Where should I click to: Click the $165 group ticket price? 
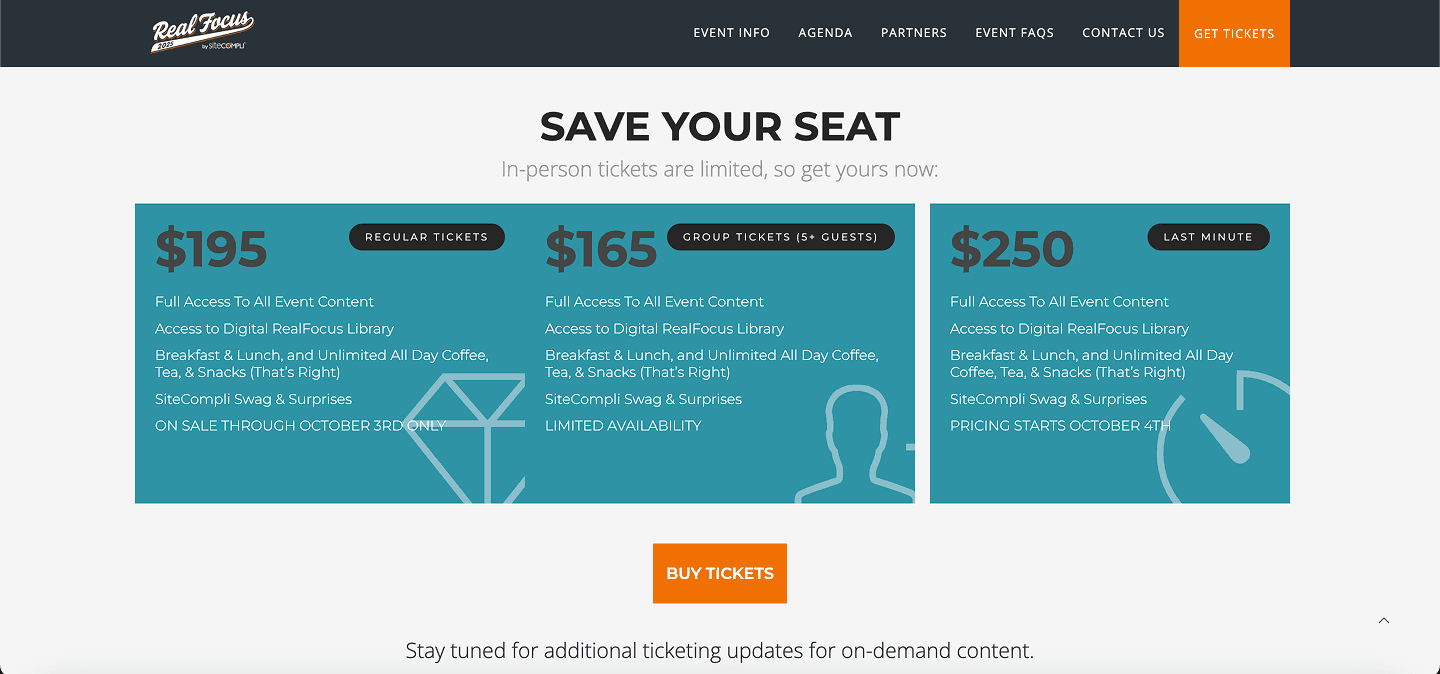[601, 248]
